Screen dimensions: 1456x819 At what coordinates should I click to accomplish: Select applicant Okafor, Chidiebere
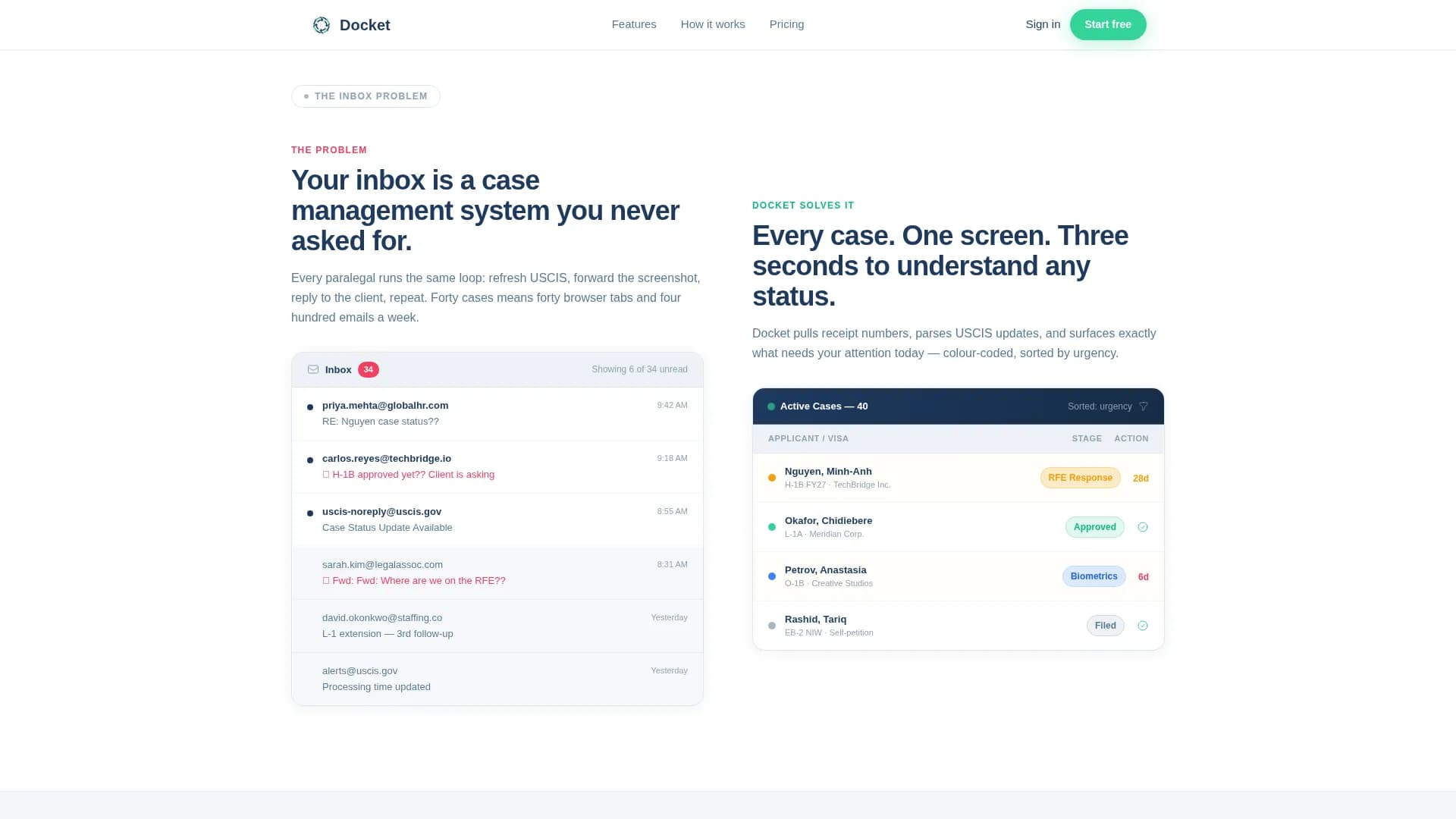828,521
